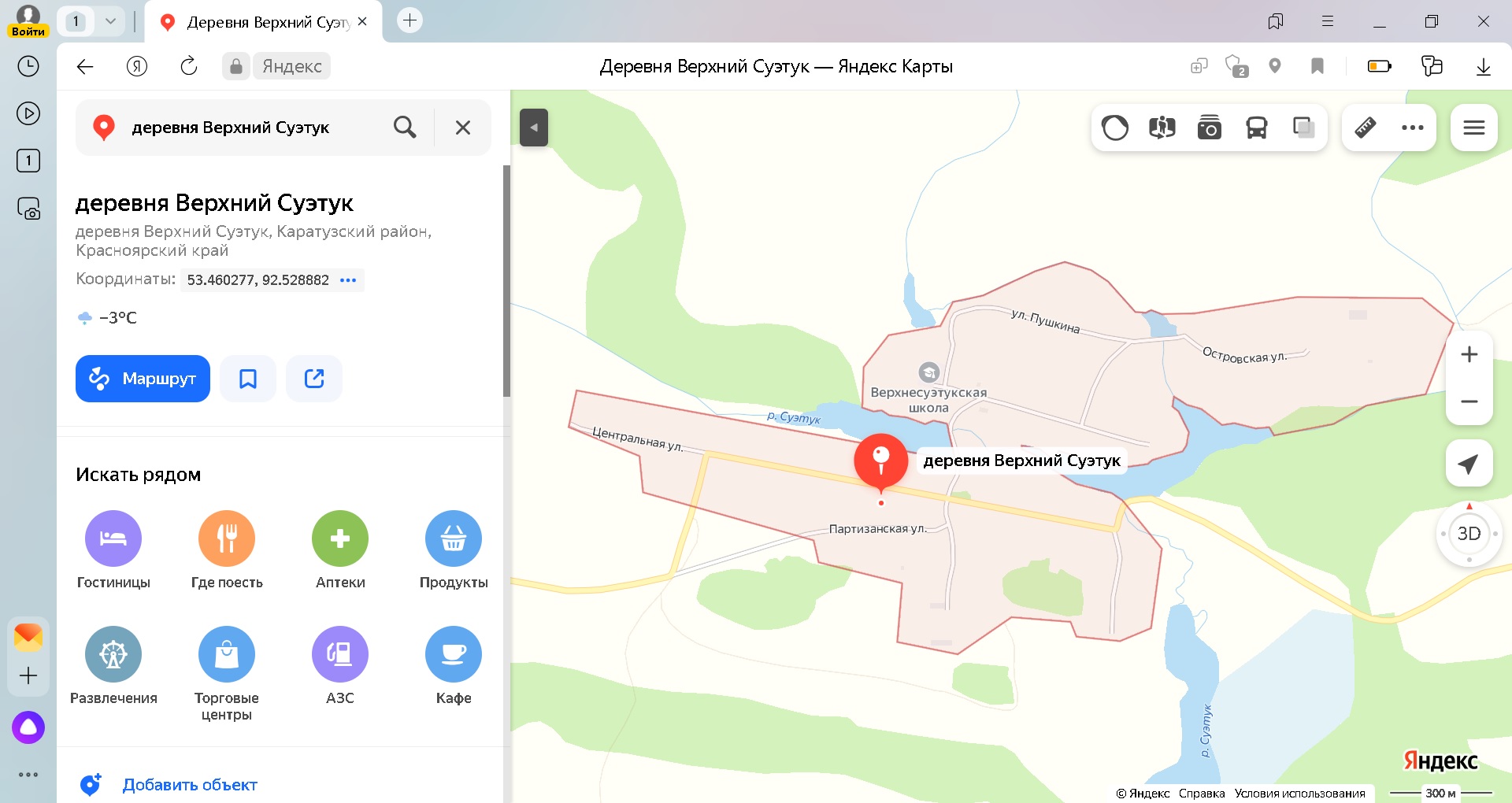This screenshot has width=1512, height=803.
Task: Search nearby Где поесть
Action: click(x=227, y=550)
